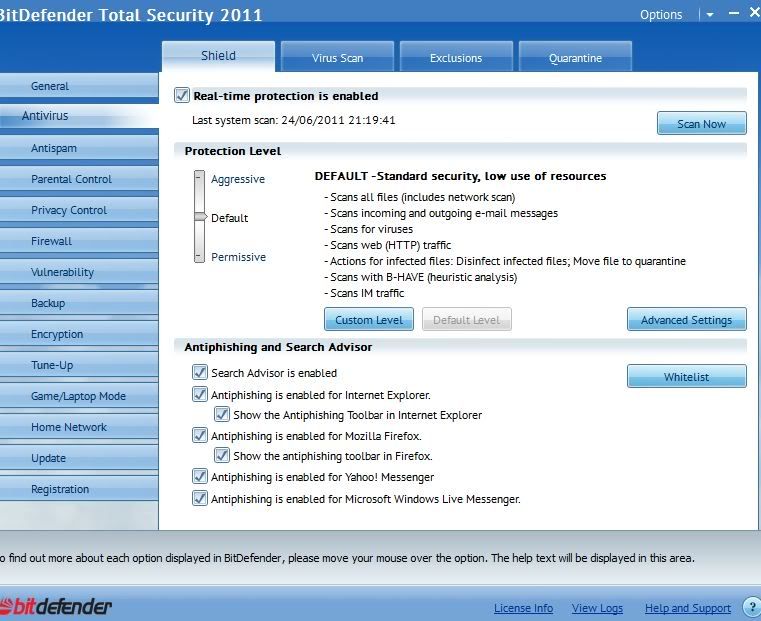Select Antivirus in the sidebar
The height and width of the screenshot is (621, 761).
79,115
